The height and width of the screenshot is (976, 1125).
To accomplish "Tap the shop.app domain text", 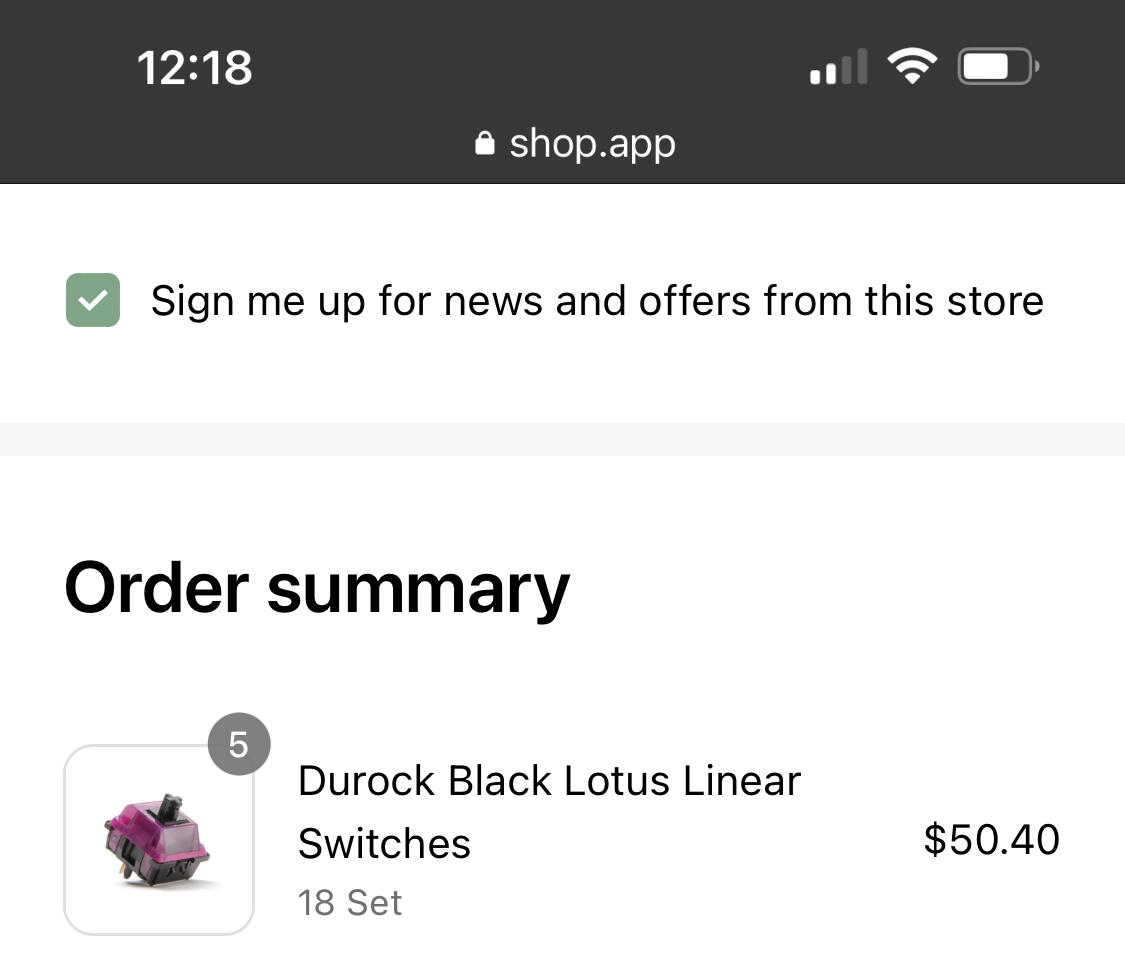I will pos(593,144).
